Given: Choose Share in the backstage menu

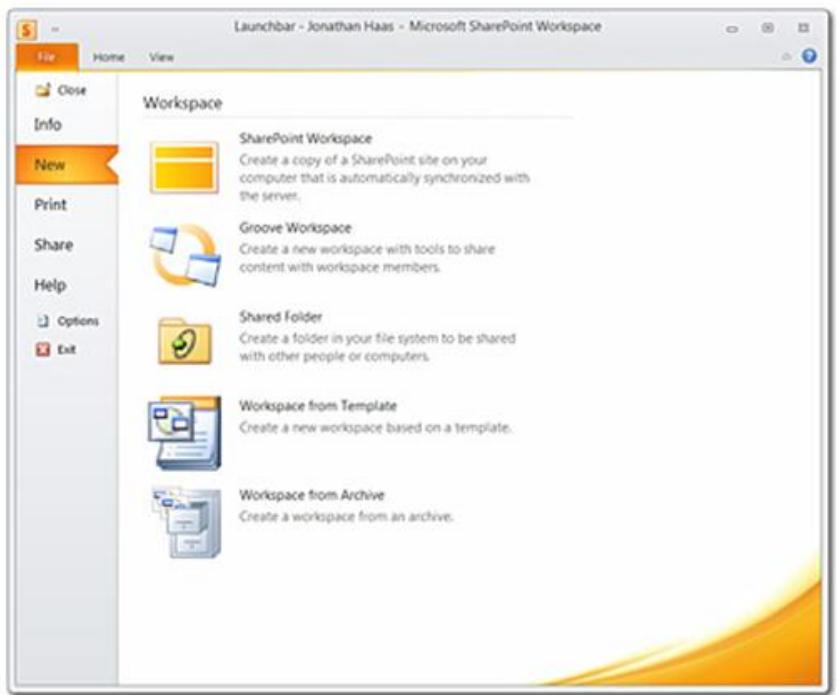Looking at the screenshot, I should [x=53, y=245].
